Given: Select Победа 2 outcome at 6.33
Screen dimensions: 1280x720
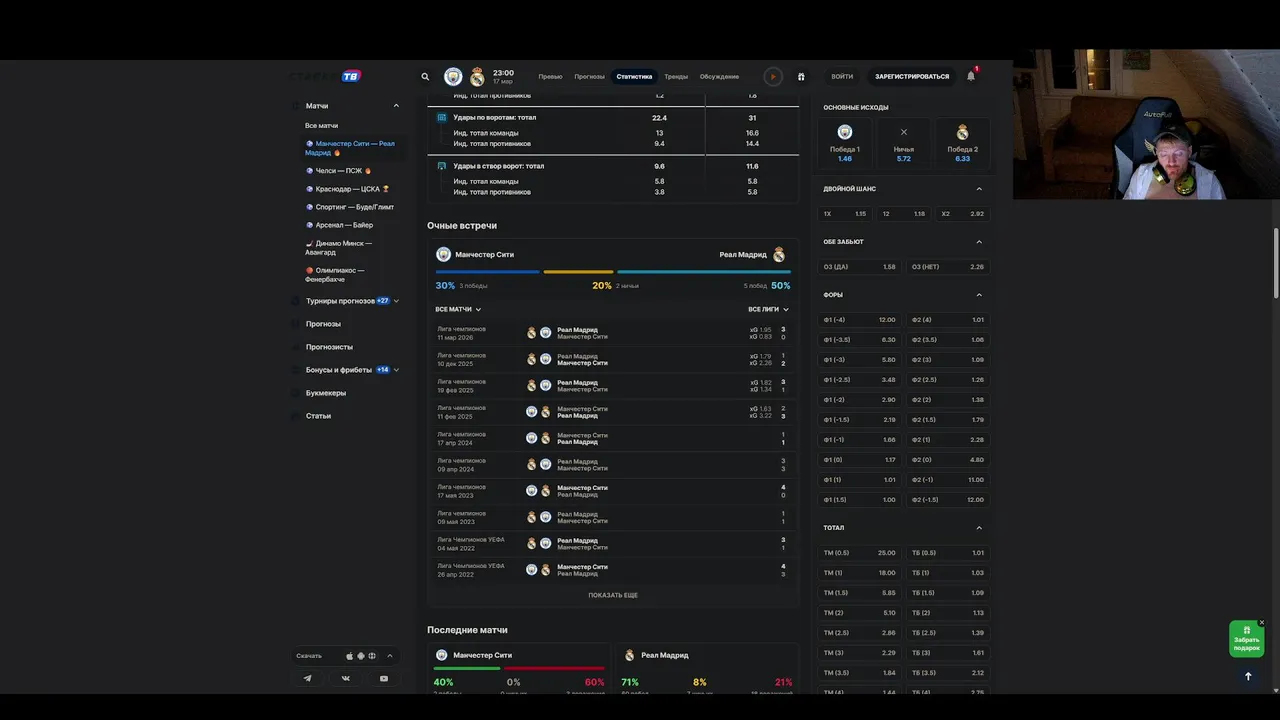Looking at the screenshot, I should 963,143.
